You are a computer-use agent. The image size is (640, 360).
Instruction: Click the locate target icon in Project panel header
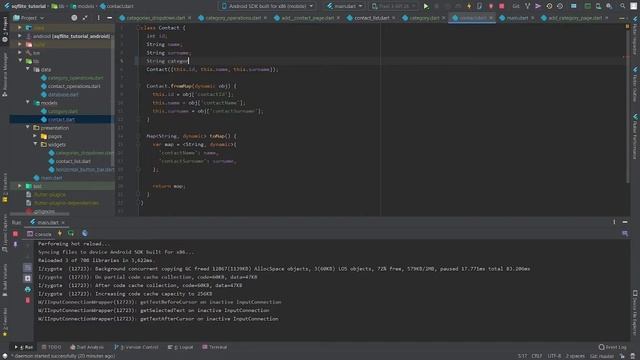74,18
